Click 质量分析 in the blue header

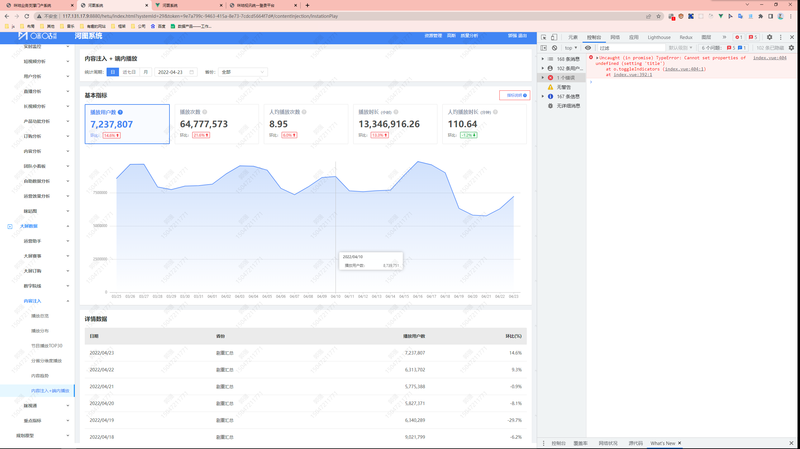[469, 36]
